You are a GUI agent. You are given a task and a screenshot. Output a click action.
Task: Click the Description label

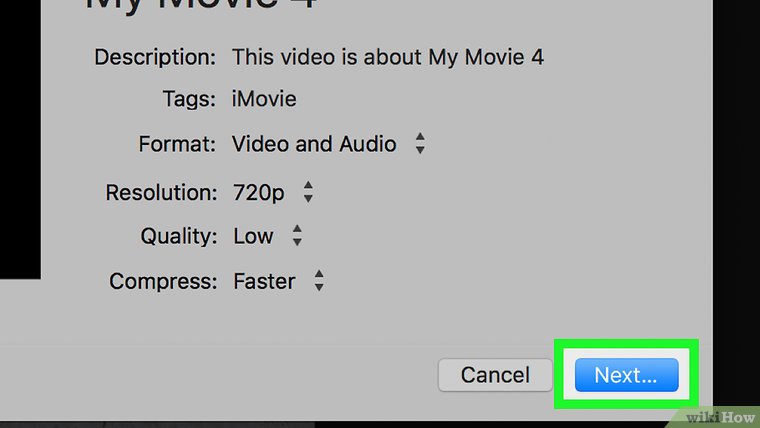click(x=155, y=56)
